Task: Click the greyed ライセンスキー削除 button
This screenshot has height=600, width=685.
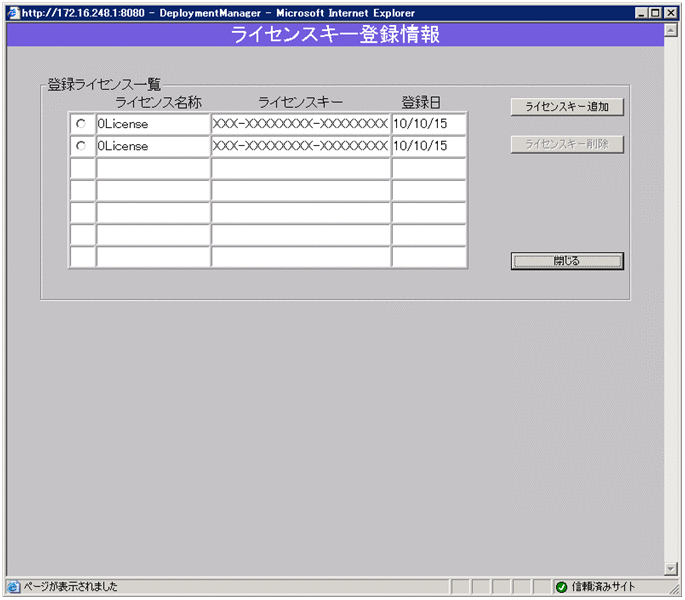Action: click(567, 144)
